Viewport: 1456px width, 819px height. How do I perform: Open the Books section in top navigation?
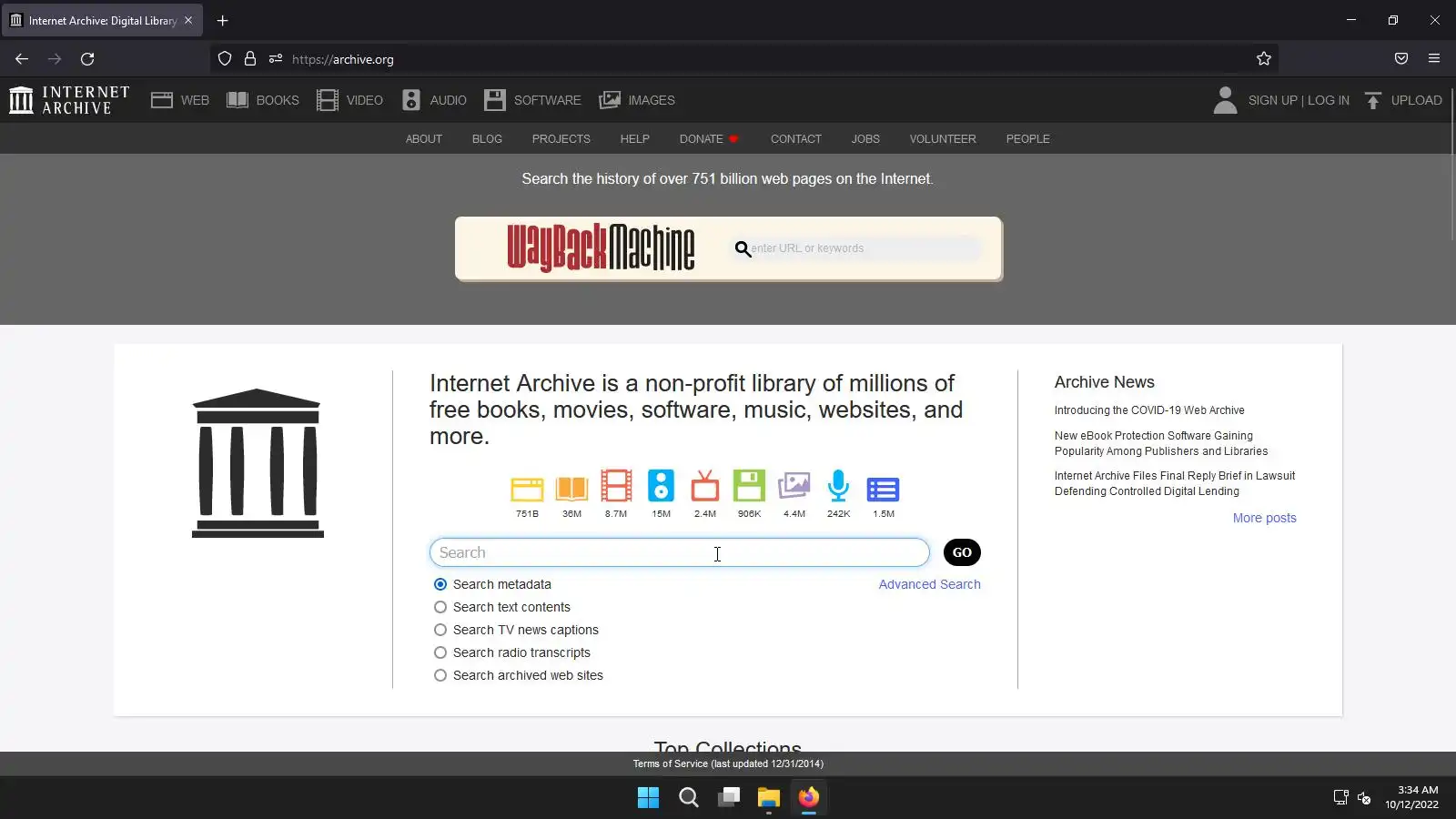[x=263, y=100]
